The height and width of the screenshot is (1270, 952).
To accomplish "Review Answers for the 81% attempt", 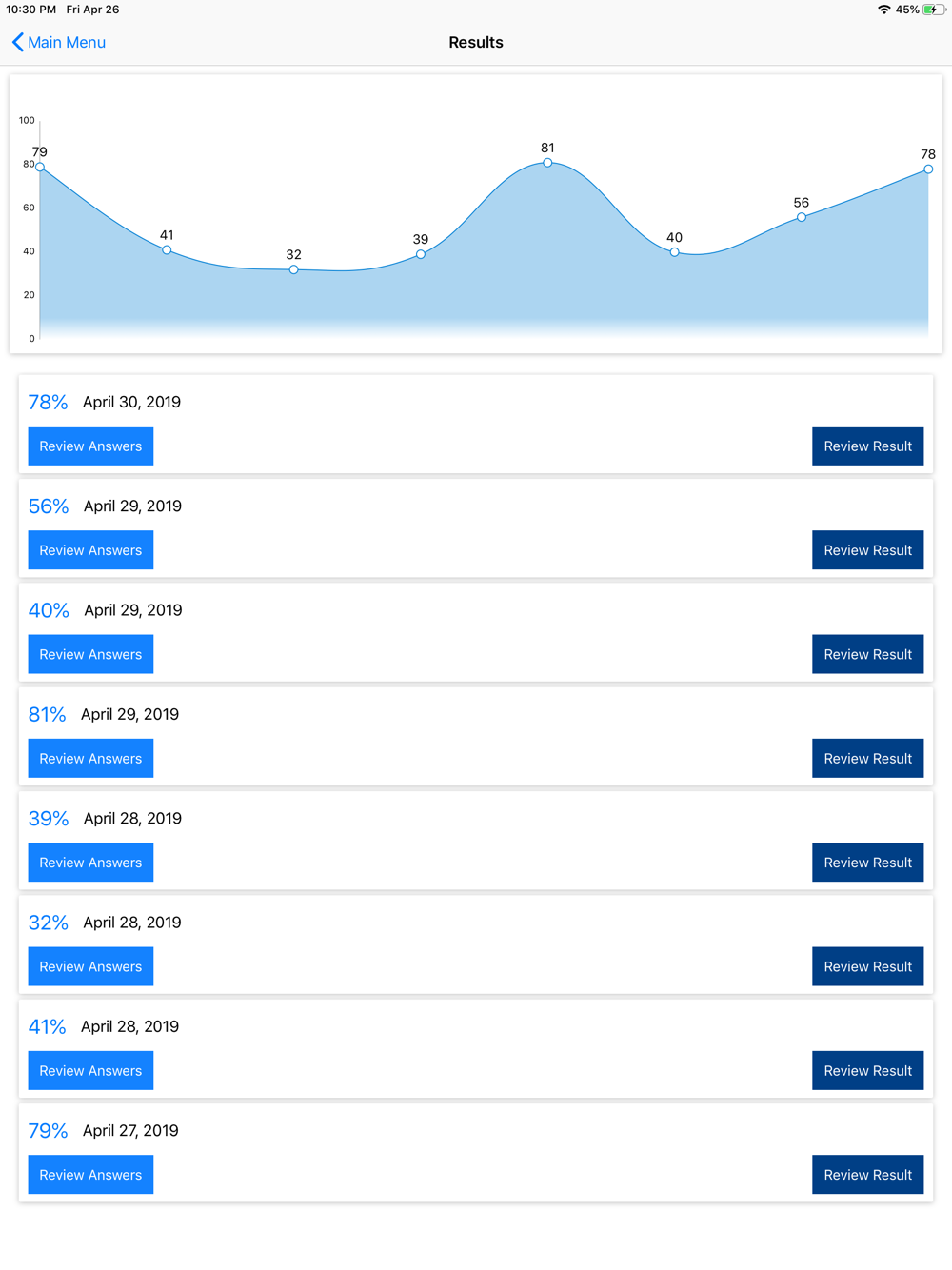I will (90, 759).
